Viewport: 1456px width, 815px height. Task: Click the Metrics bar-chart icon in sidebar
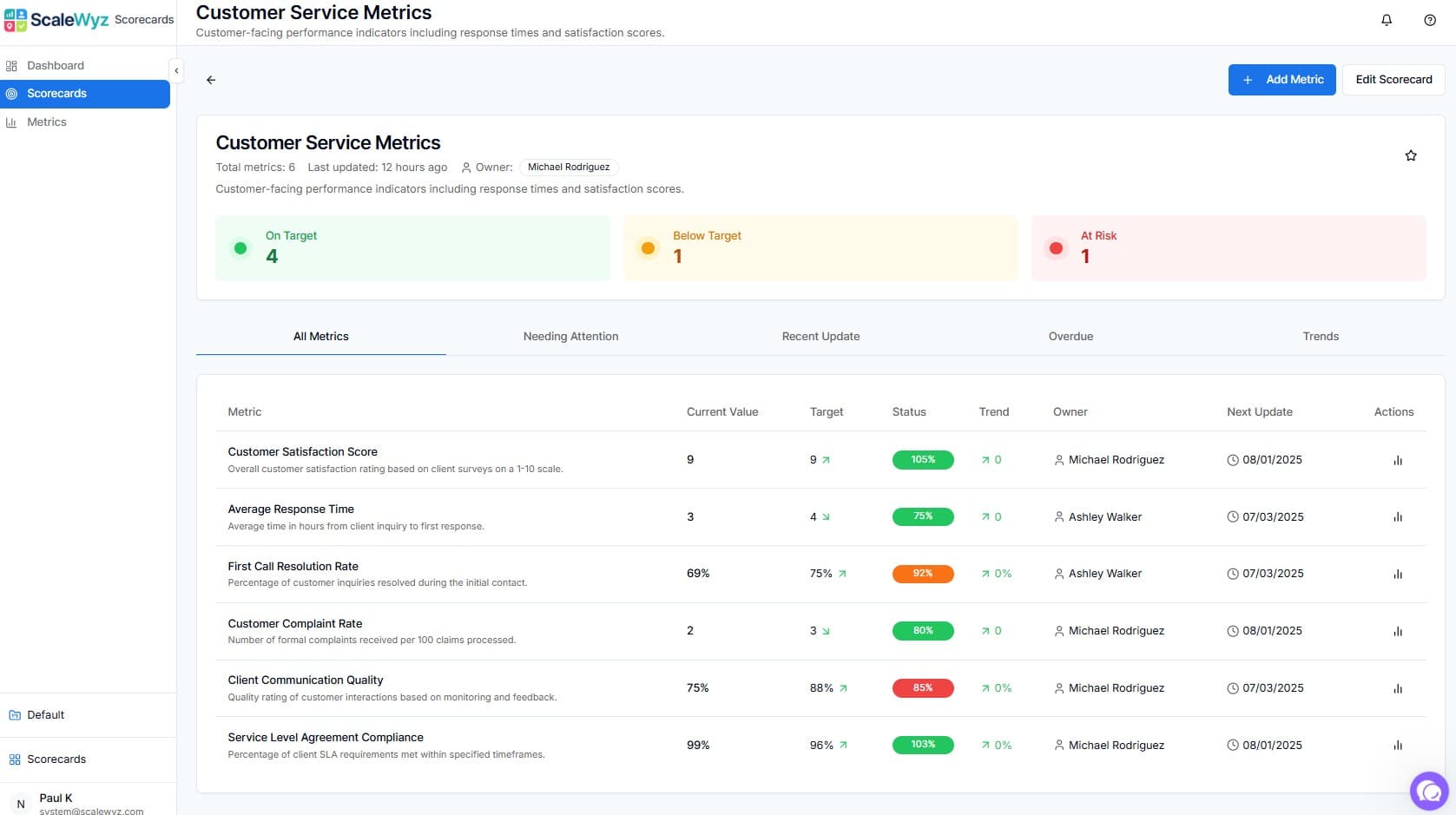coord(11,122)
